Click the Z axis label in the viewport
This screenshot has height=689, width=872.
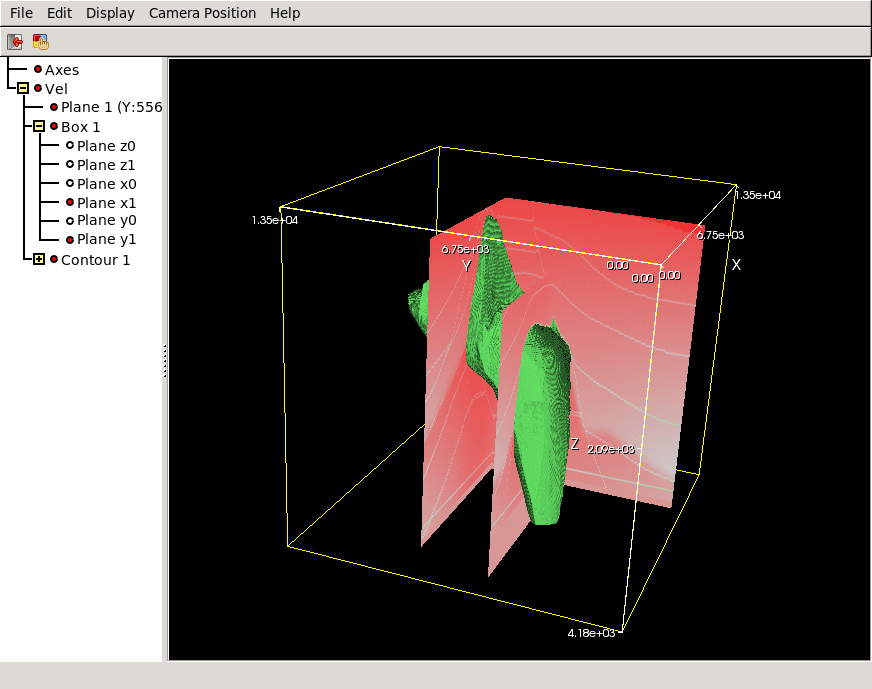pos(575,444)
